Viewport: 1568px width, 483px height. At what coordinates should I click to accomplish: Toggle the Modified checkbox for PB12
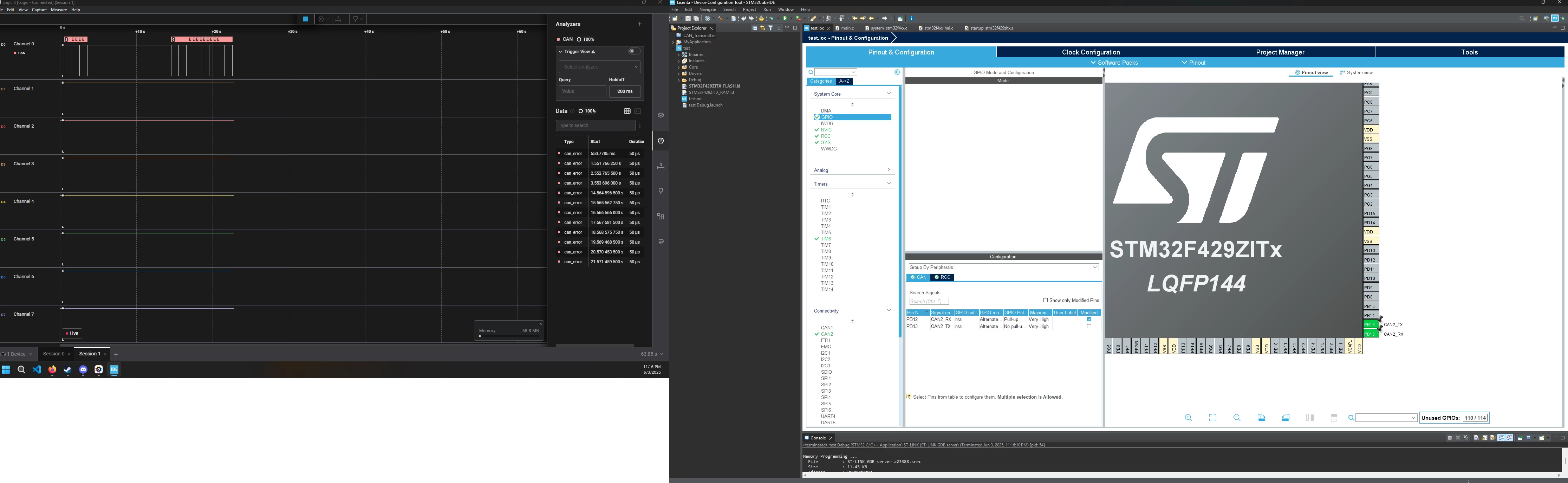click(x=1089, y=319)
